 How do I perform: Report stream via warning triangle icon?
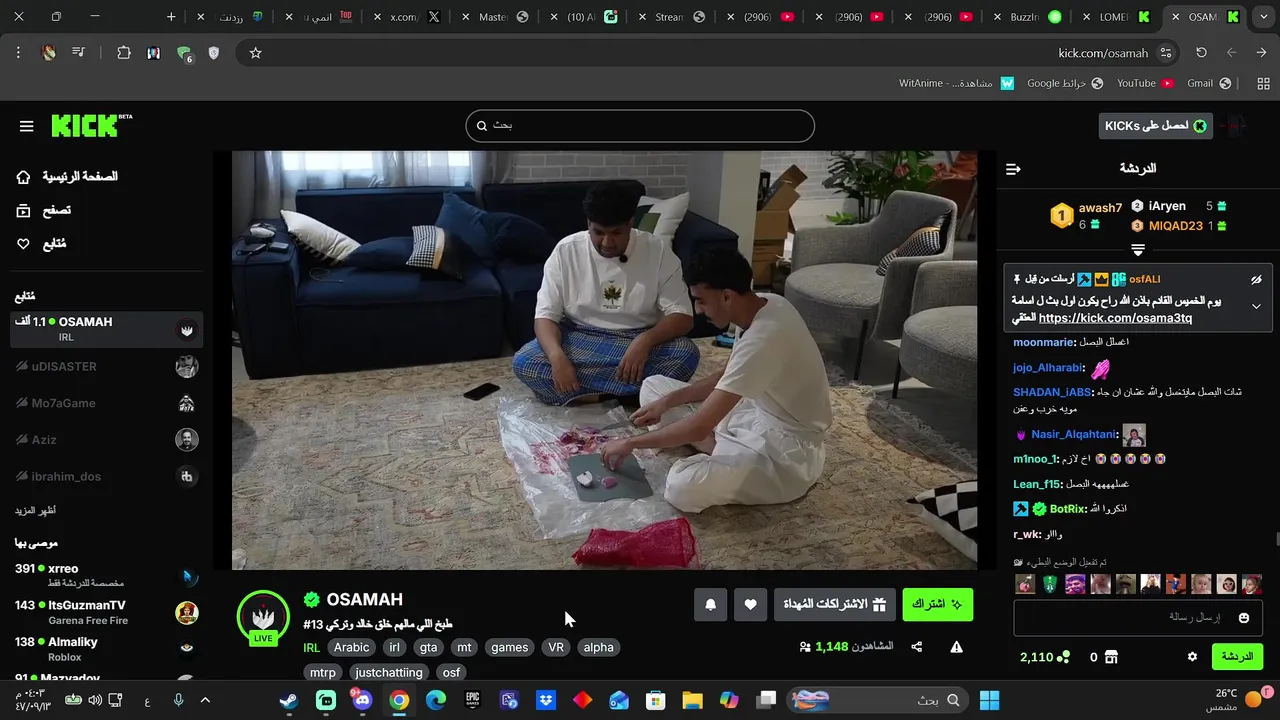tap(956, 647)
